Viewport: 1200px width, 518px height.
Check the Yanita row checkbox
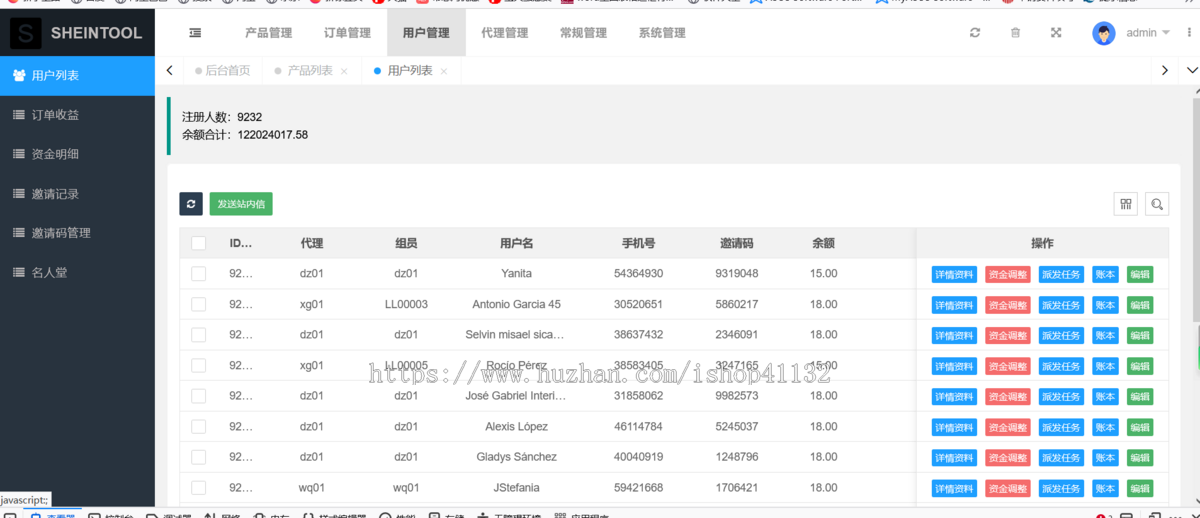tap(198, 273)
